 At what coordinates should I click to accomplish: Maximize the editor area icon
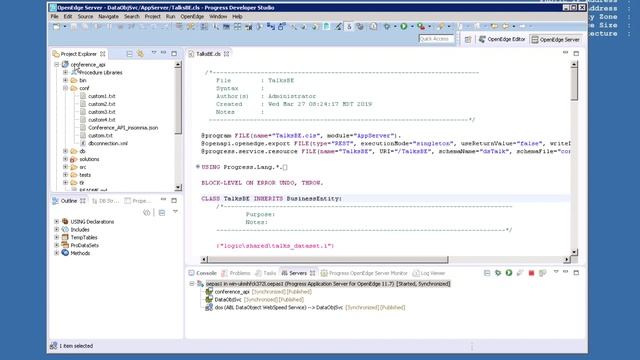point(576,53)
